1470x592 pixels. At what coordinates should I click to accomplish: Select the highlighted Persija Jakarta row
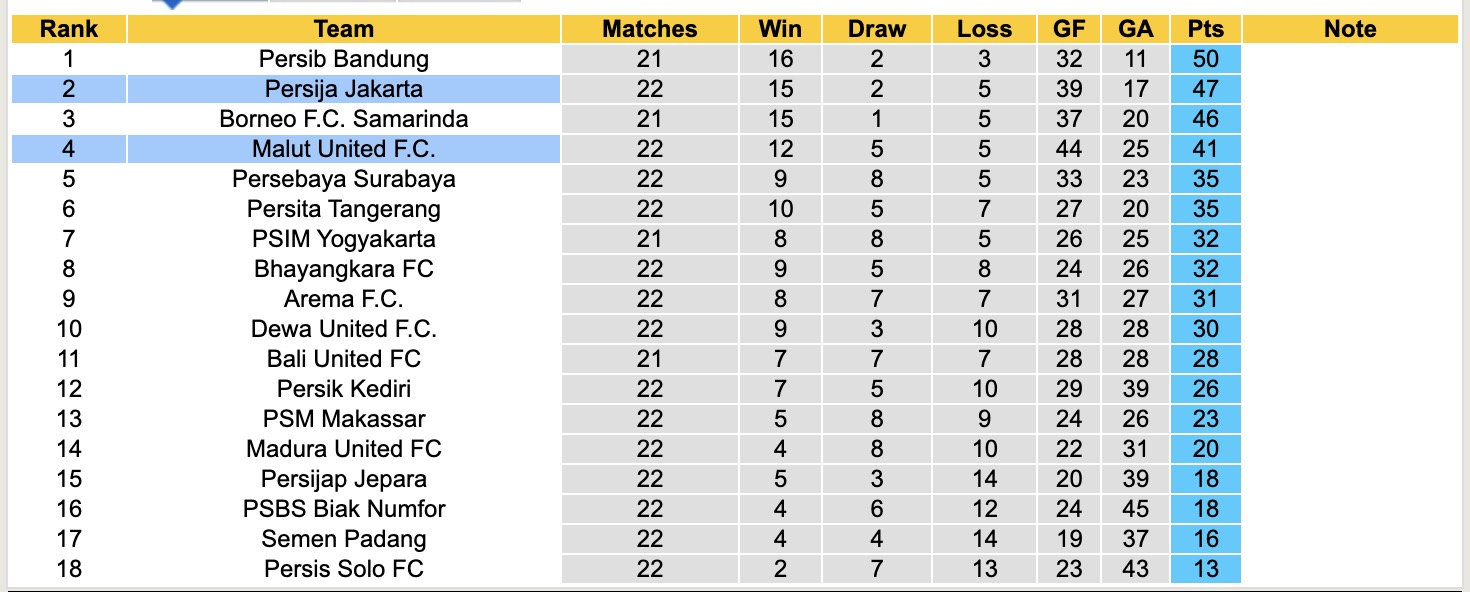pos(343,89)
